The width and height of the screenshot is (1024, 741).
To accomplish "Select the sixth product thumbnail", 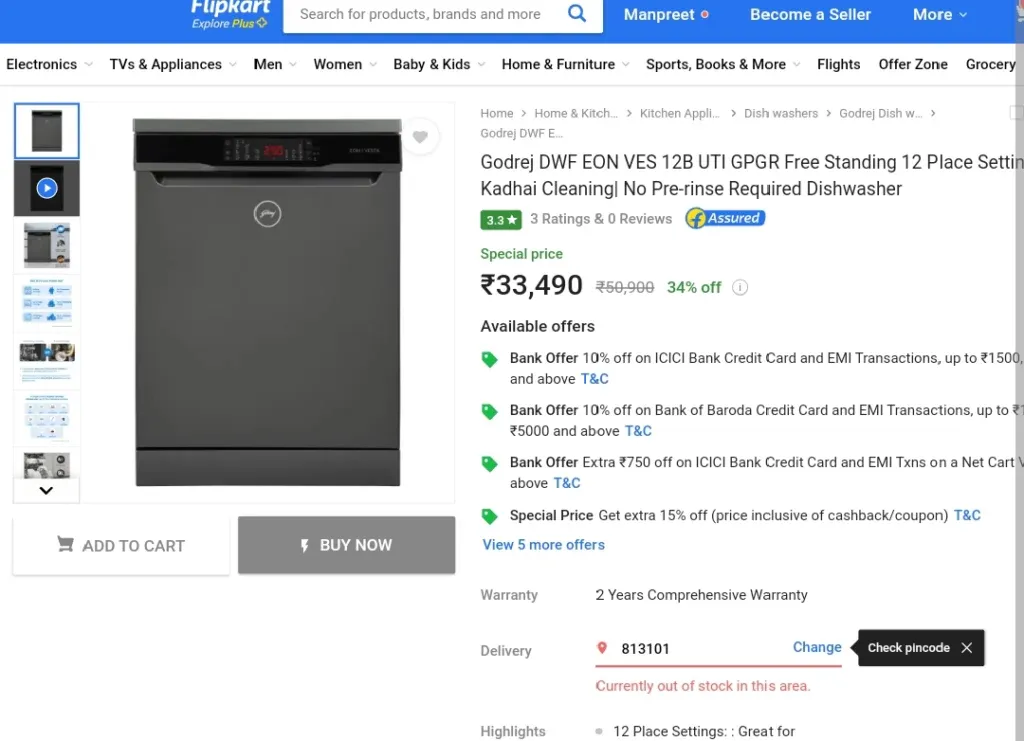I will (x=47, y=417).
